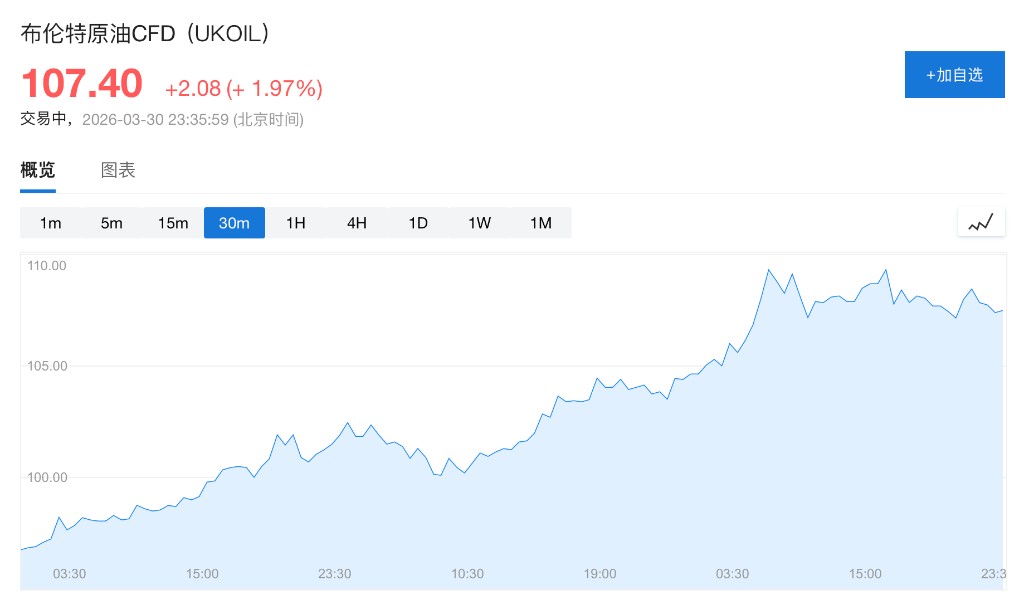1024x602 pixels.
Task: Click the active 30m interval button
Action: tap(234, 223)
